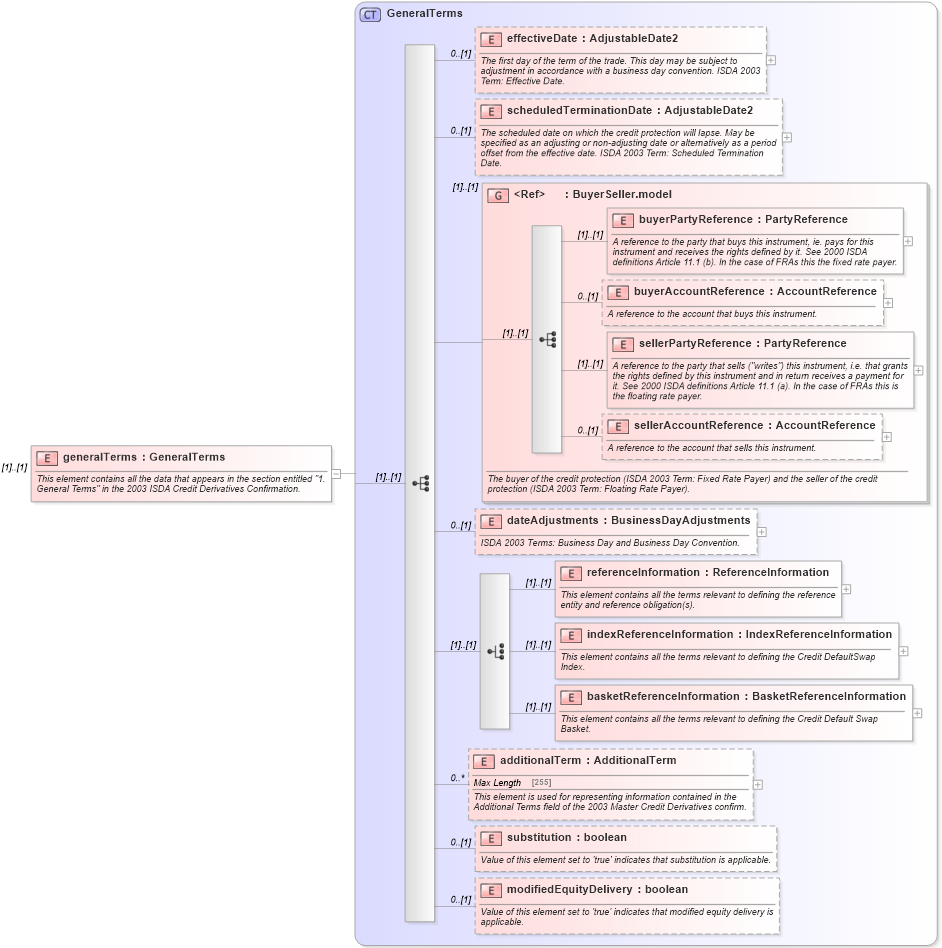Expand the buyerPartyReference element
Image resolution: width=942 pixels, height=948 pixels.
point(908,241)
